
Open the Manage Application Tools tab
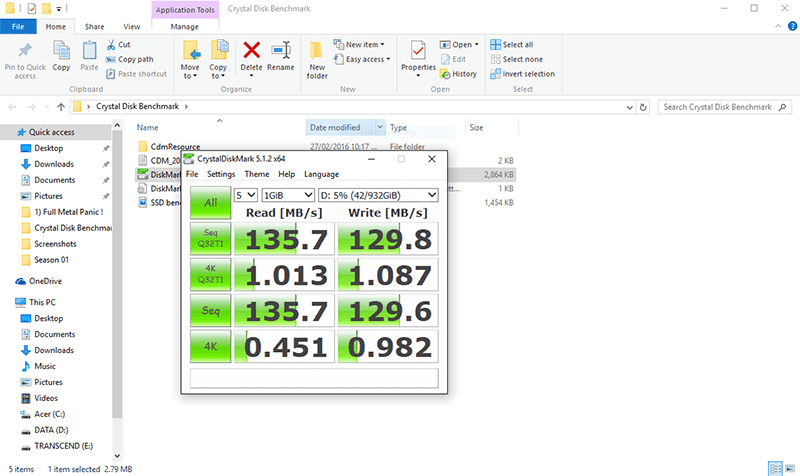pos(185,27)
